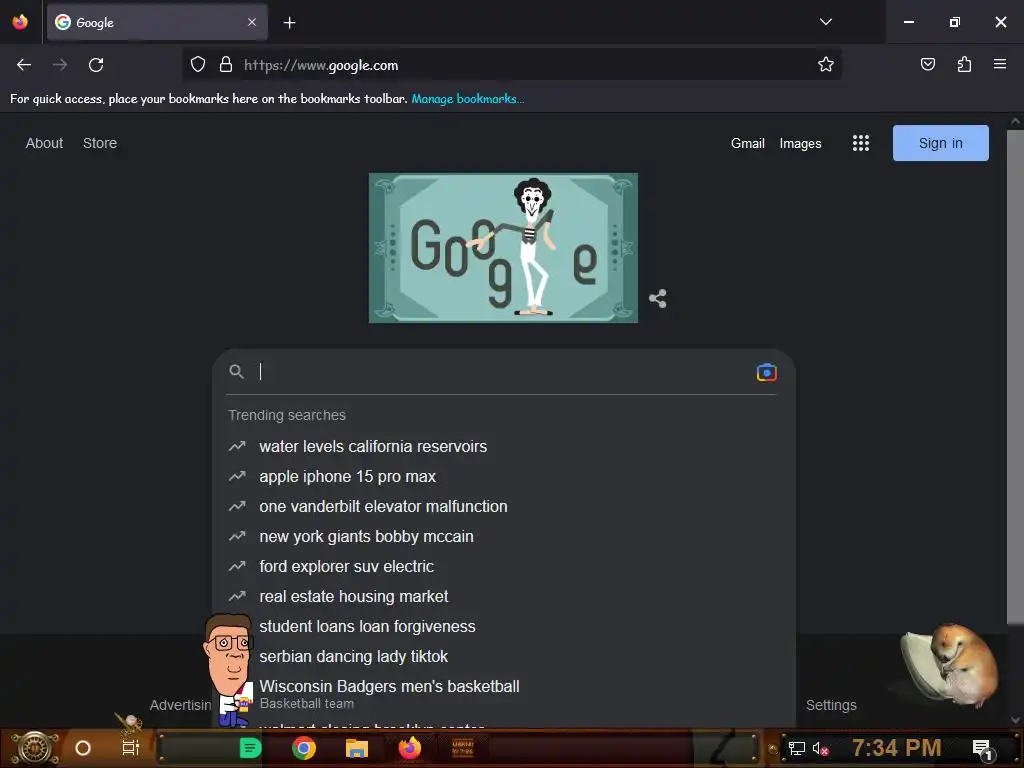Click the Firefox logo icon at top-left
The height and width of the screenshot is (768, 1024).
point(20,22)
